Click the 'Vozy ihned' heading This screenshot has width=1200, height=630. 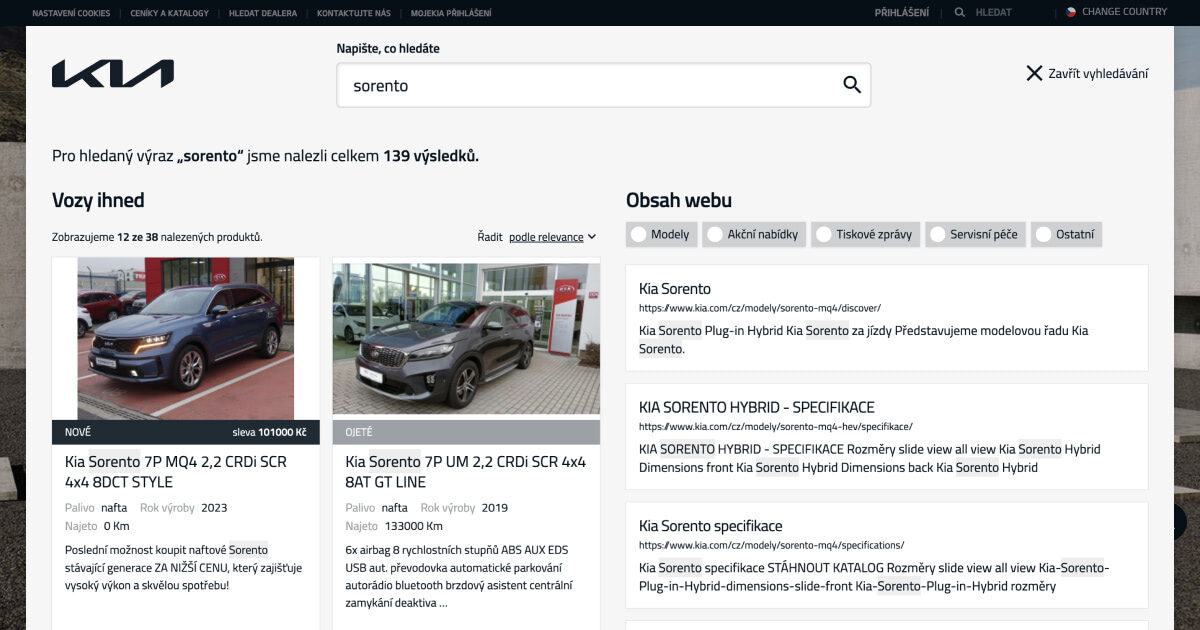point(98,200)
